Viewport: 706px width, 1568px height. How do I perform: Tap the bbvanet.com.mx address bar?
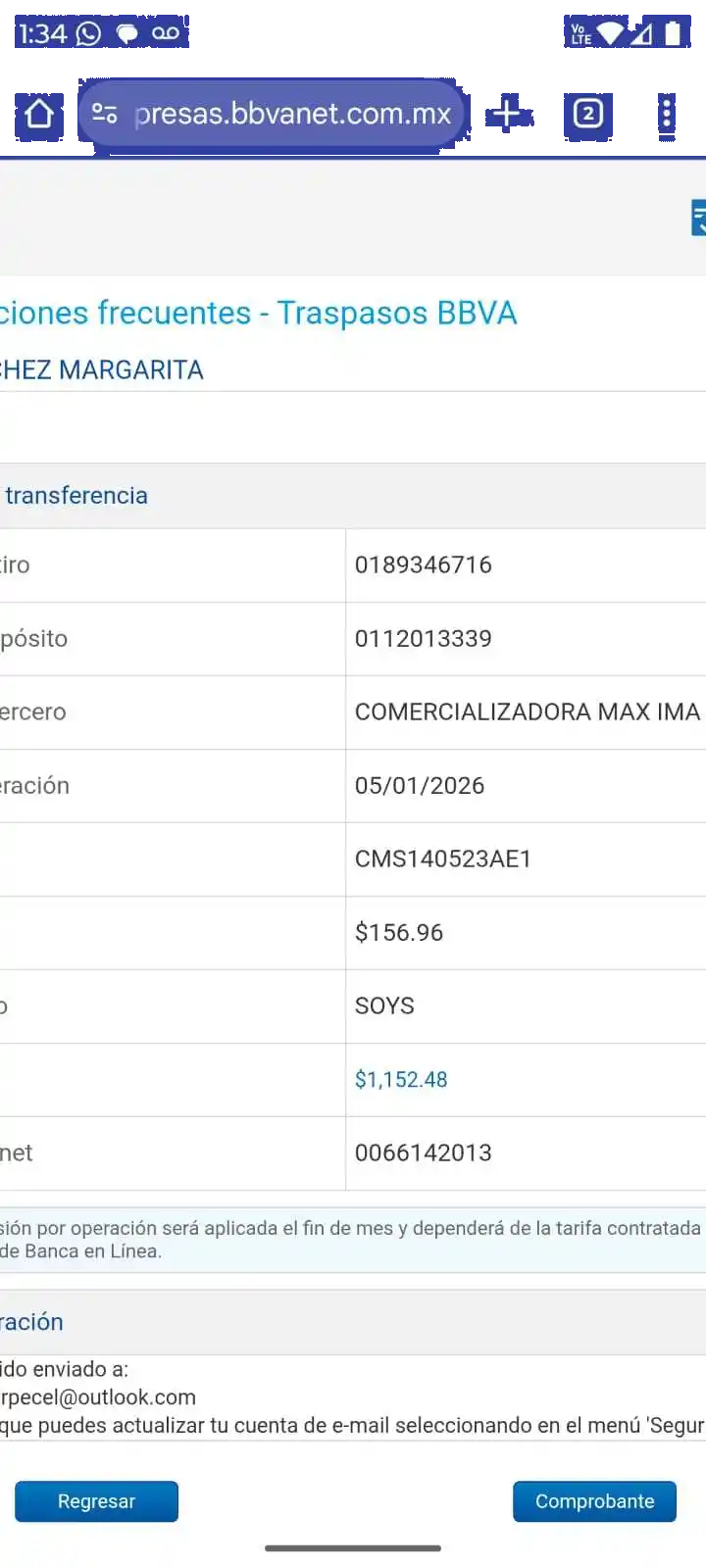pyautogui.click(x=292, y=114)
